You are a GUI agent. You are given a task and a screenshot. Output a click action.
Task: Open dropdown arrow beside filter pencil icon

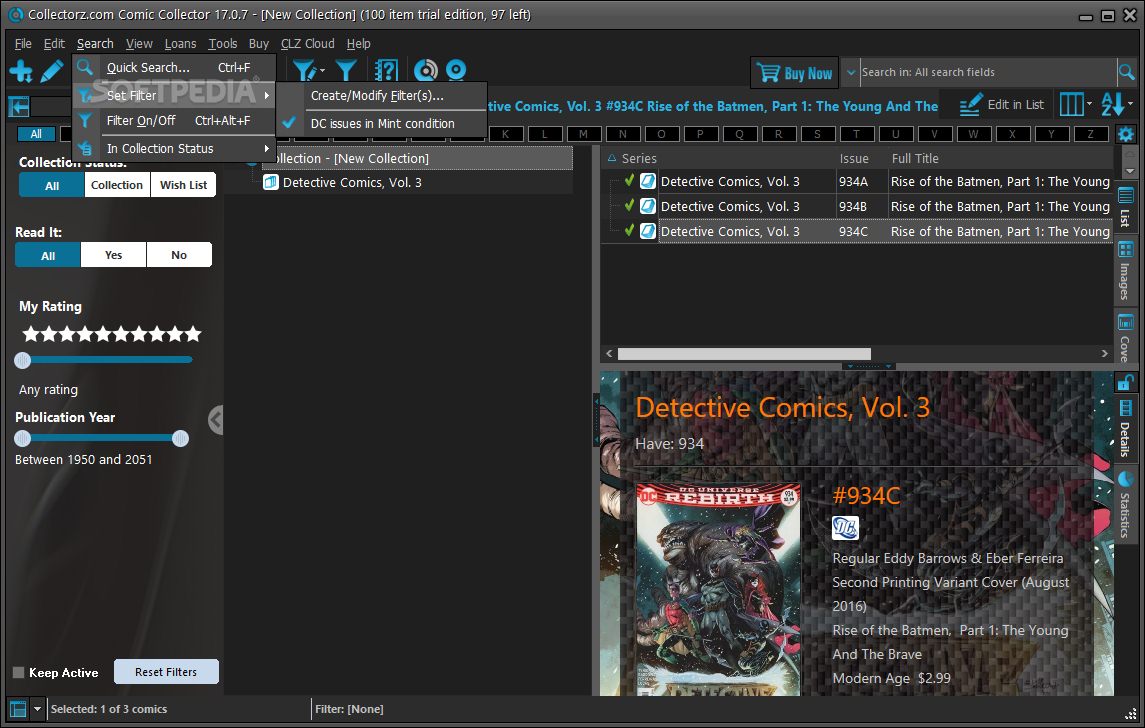[x=322, y=72]
